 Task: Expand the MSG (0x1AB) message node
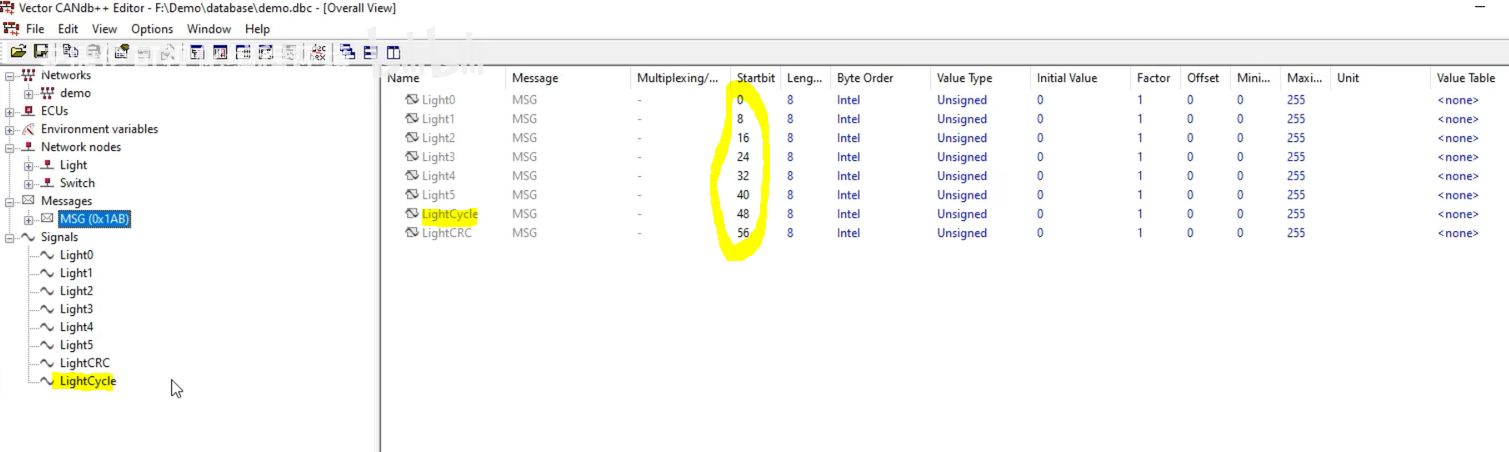click(x=29, y=220)
